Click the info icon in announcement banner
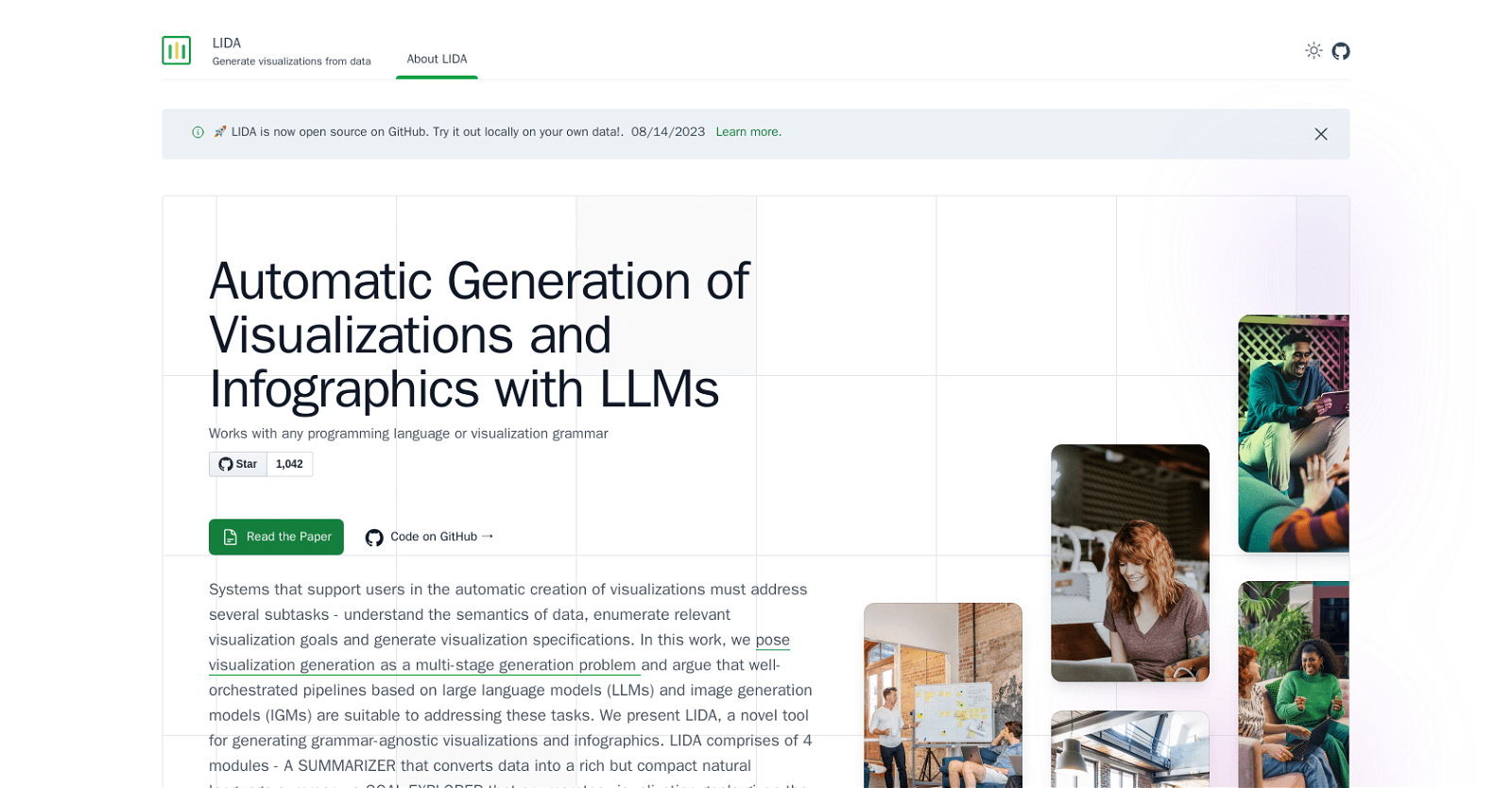Image resolution: width=1512 pixels, height=788 pixels. (198, 132)
